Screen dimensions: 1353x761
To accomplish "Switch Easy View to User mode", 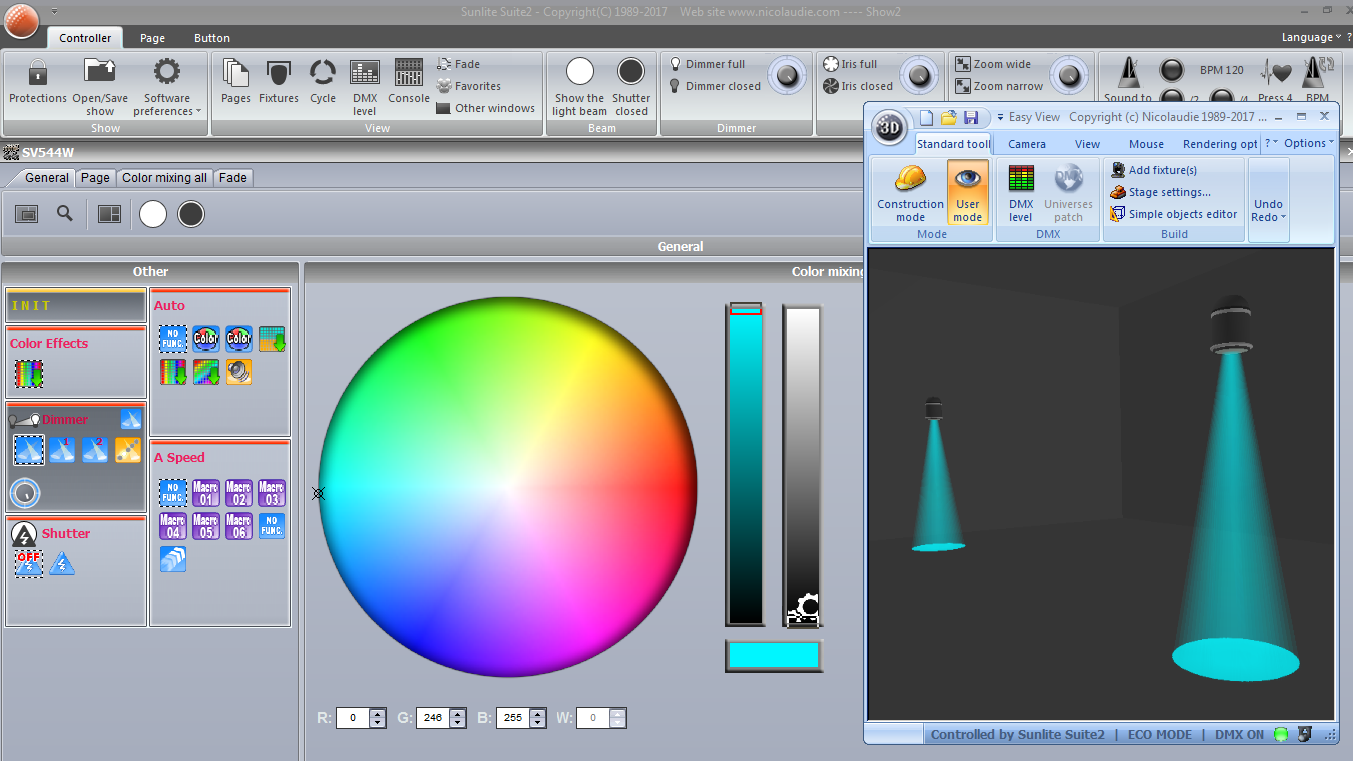I will [967, 193].
